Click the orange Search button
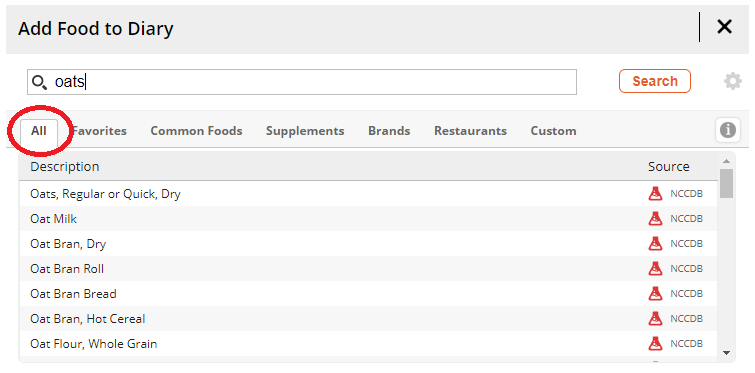Screen dimensions: 755x373 [655, 81]
